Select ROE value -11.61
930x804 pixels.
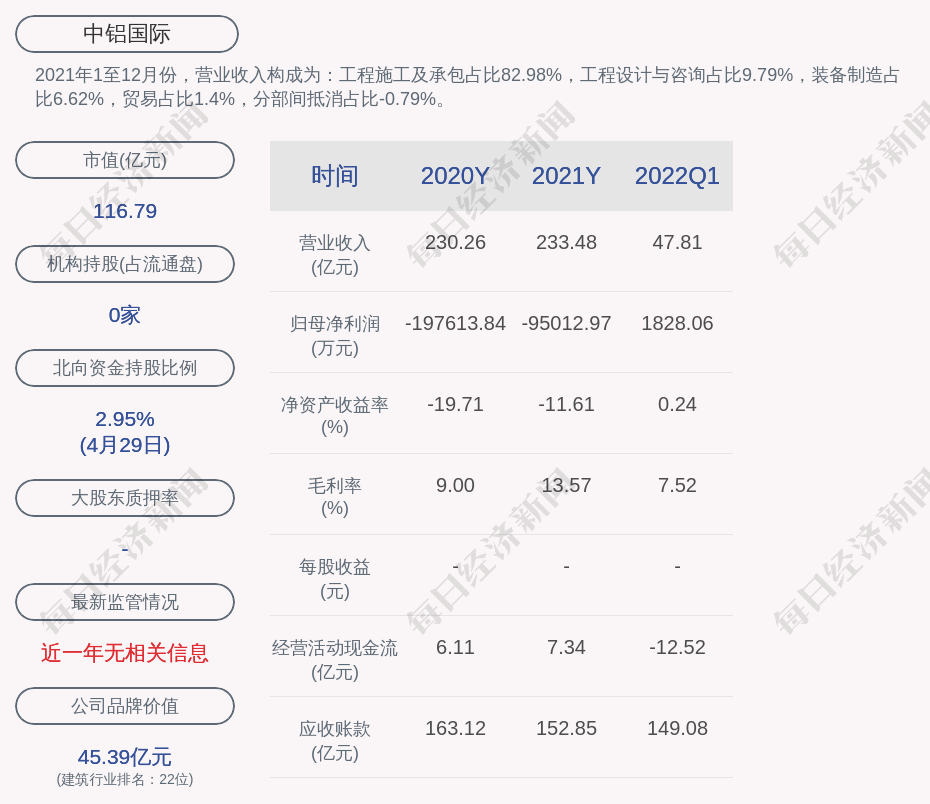pyautogui.click(x=566, y=404)
